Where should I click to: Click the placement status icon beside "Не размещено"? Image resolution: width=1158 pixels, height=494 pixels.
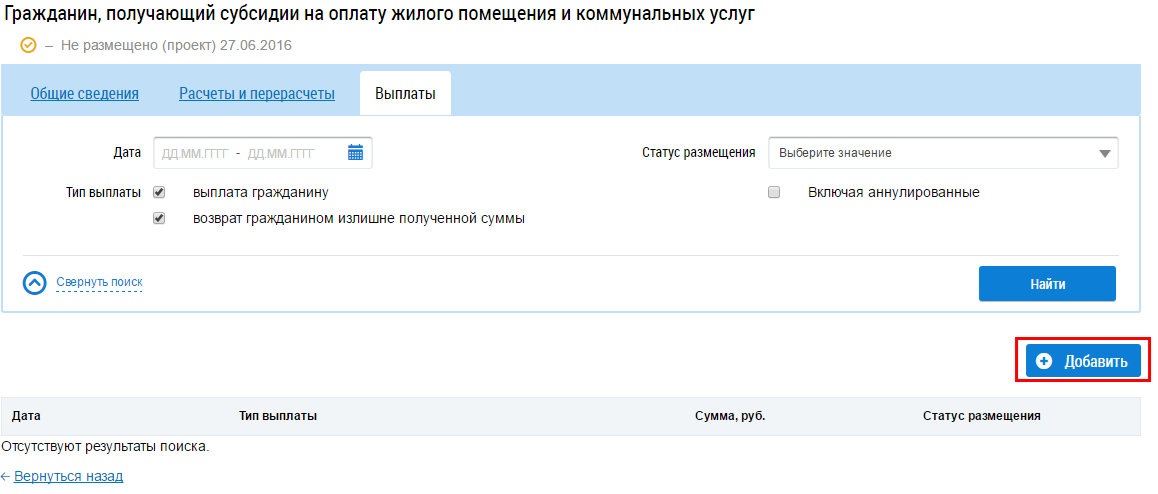pos(28,46)
